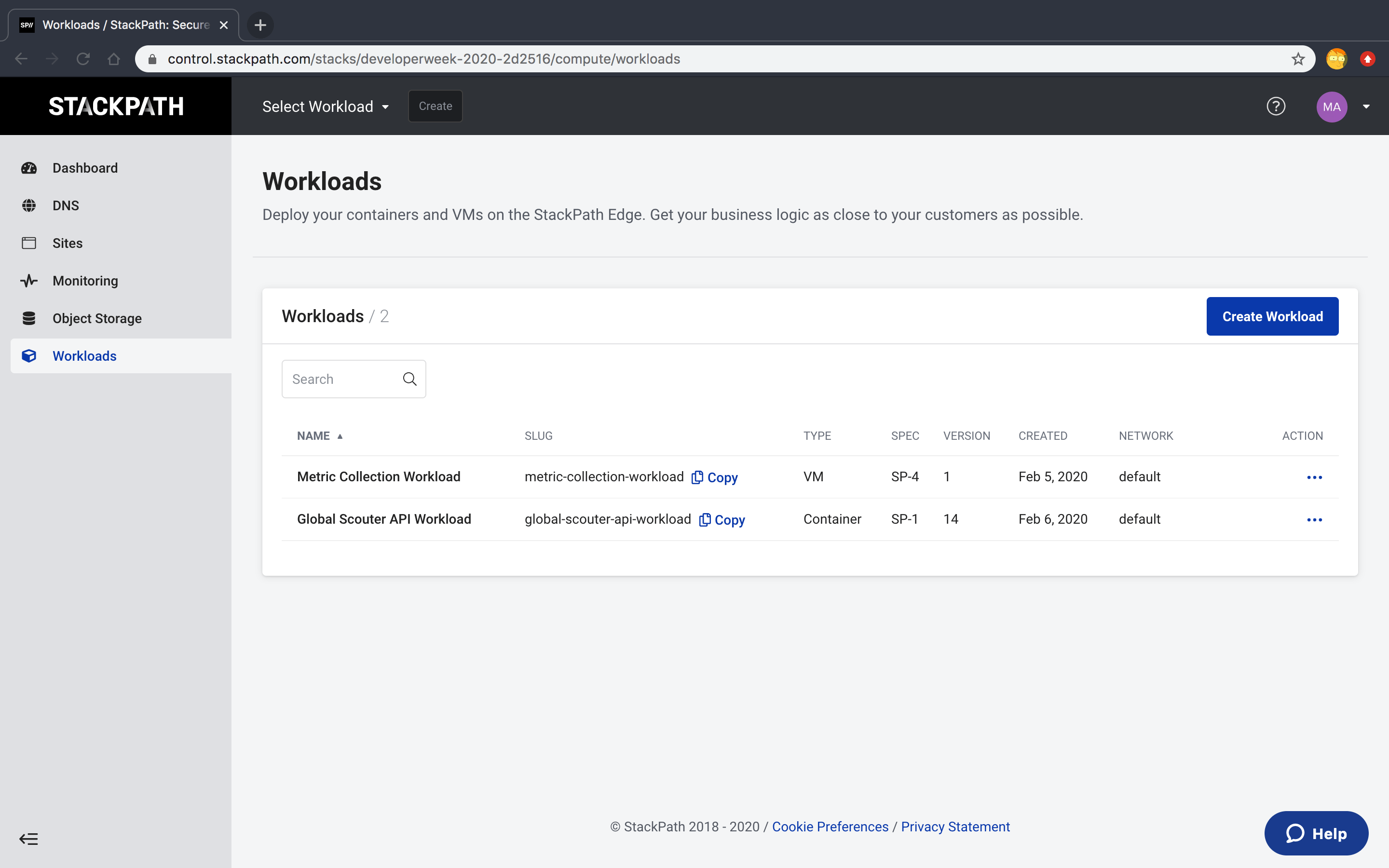Click the Create button in top bar
This screenshot has width=1389, height=868.
pos(435,106)
